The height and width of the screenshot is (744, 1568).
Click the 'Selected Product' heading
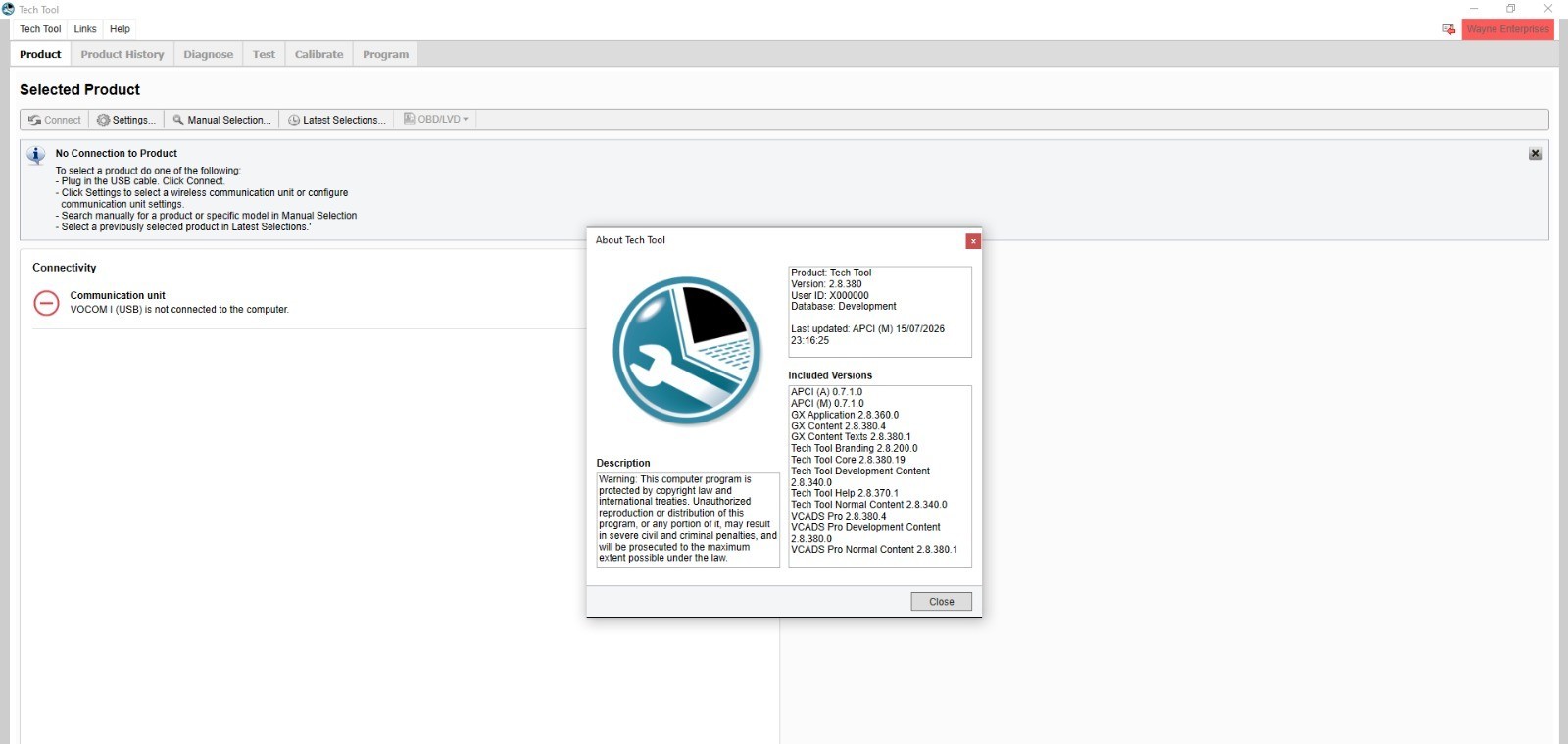tap(79, 89)
